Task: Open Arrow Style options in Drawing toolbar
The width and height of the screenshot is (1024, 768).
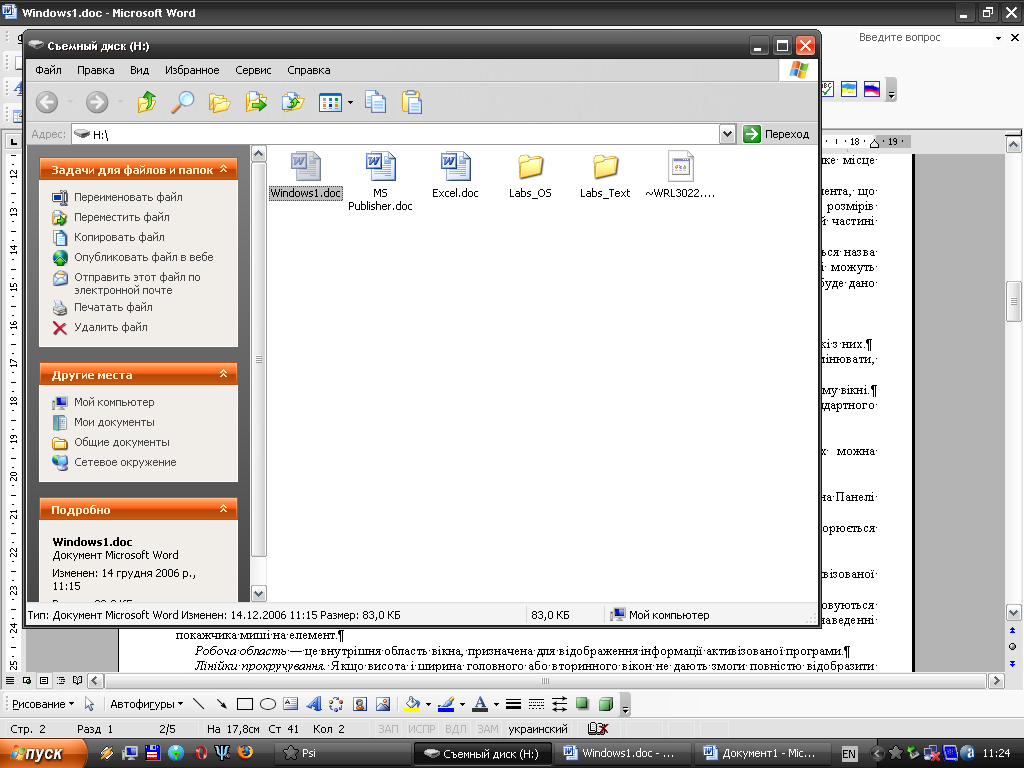Action: 560,704
